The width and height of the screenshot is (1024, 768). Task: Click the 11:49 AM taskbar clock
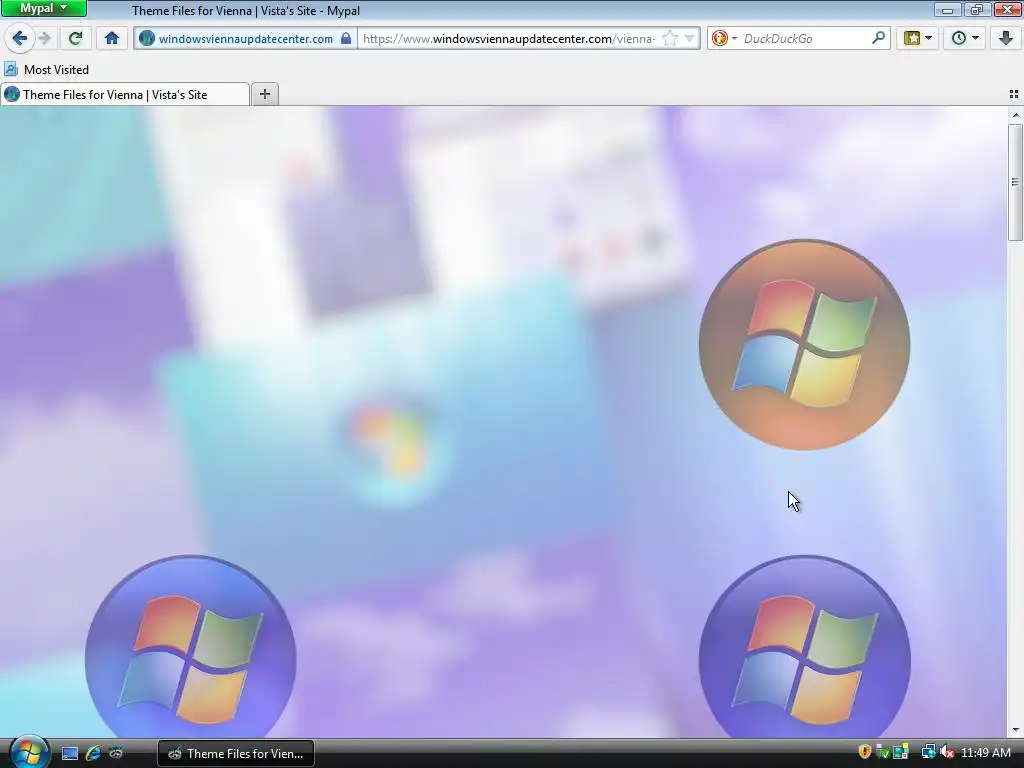986,753
